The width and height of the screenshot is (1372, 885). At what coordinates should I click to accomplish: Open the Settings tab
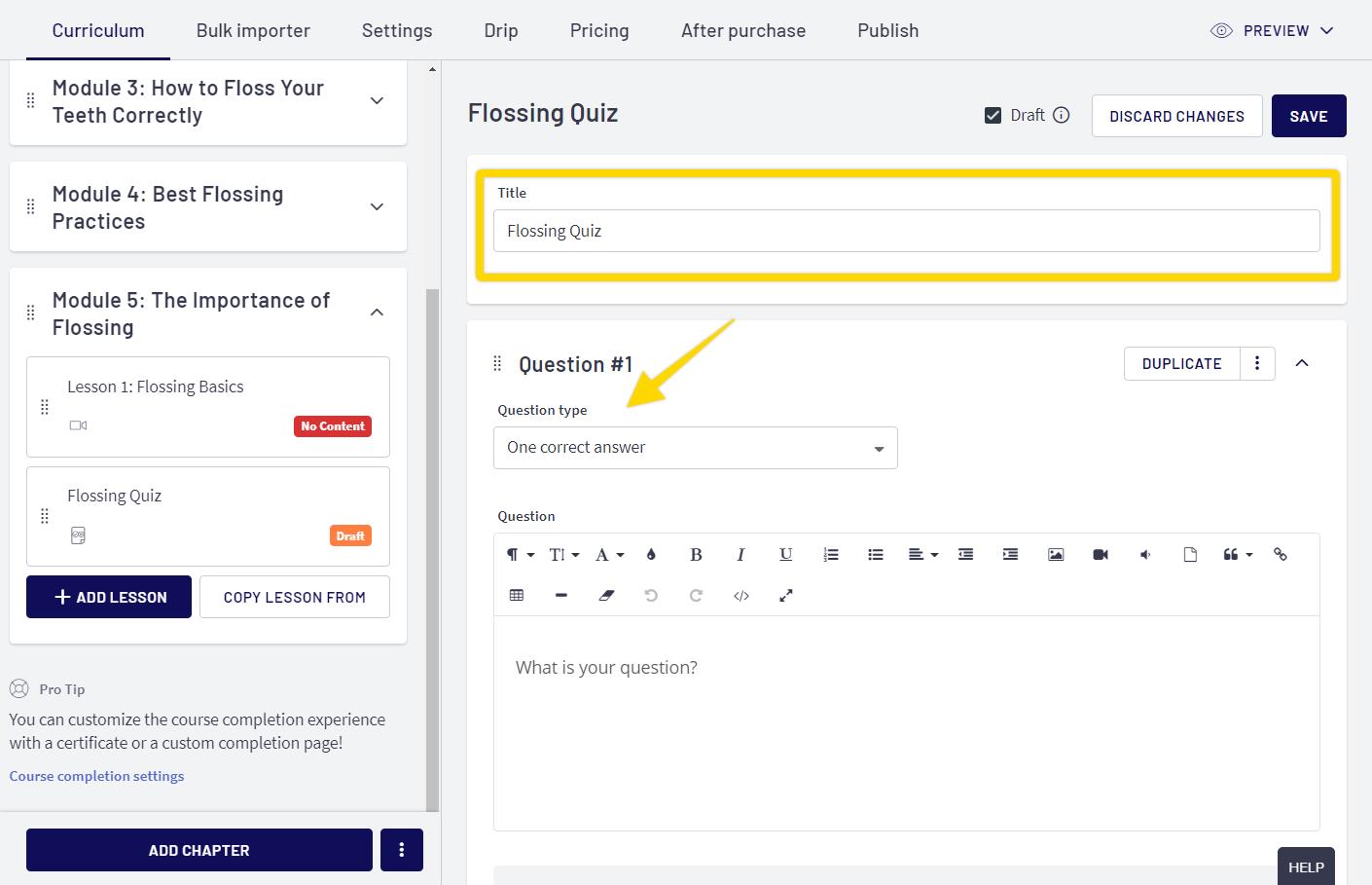pyautogui.click(x=397, y=30)
